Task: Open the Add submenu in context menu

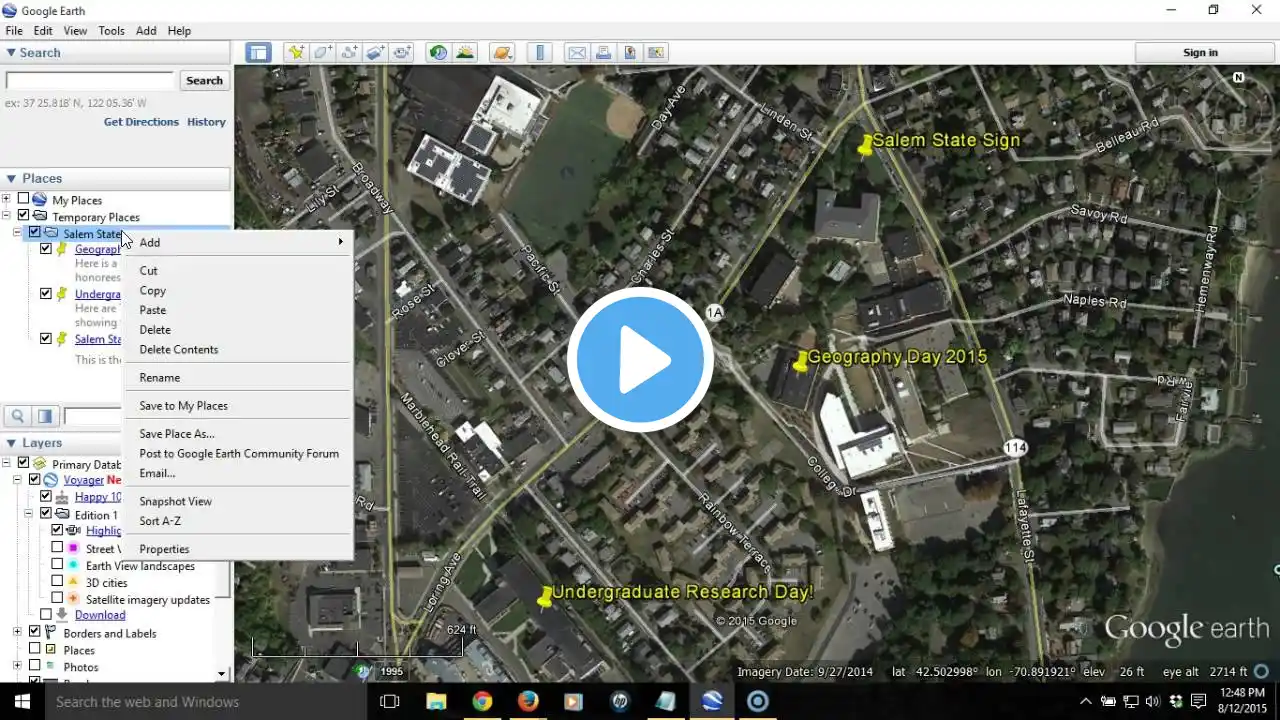Action: click(239, 242)
